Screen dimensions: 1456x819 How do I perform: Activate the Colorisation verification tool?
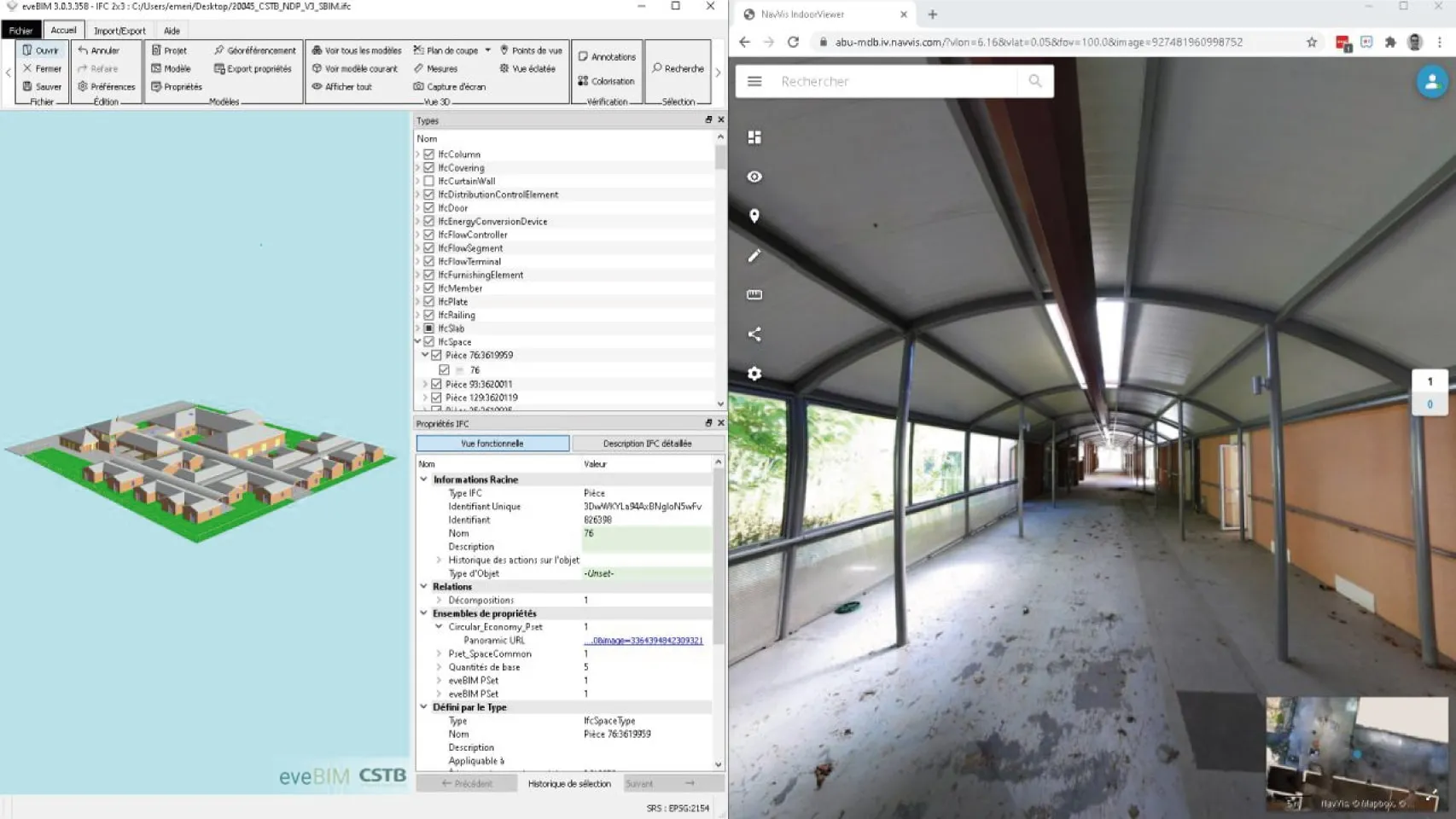point(607,80)
